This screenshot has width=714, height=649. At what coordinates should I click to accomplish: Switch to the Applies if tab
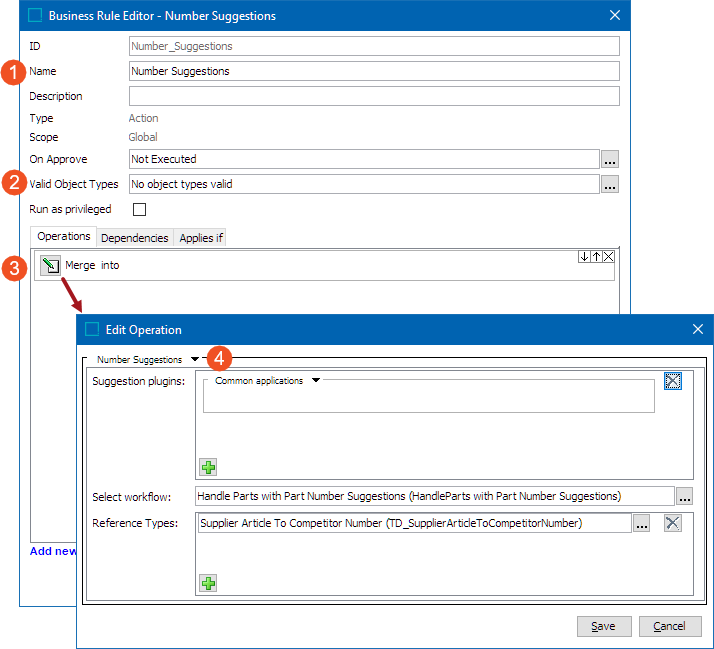point(201,238)
